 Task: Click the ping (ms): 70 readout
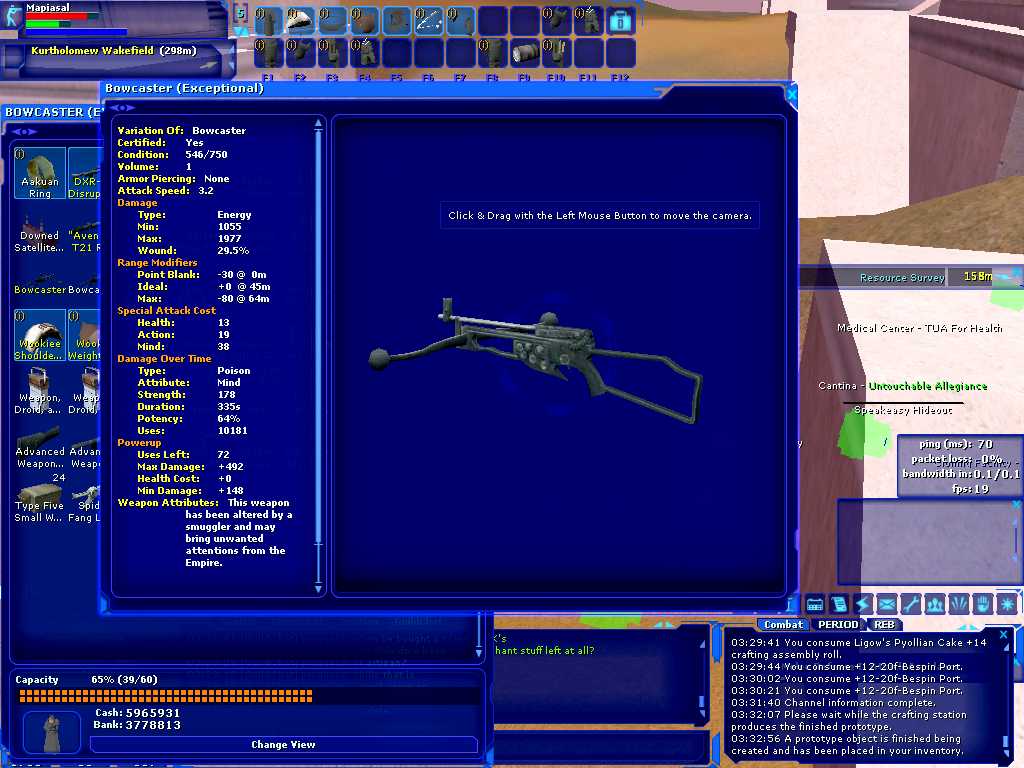click(956, 444)
